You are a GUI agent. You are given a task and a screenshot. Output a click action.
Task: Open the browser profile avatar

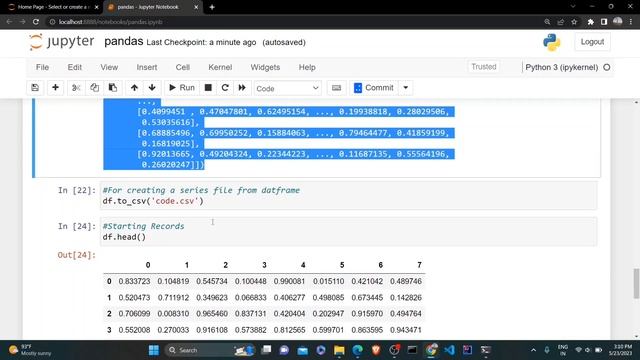pyautogui.click(x=618, y=22)
